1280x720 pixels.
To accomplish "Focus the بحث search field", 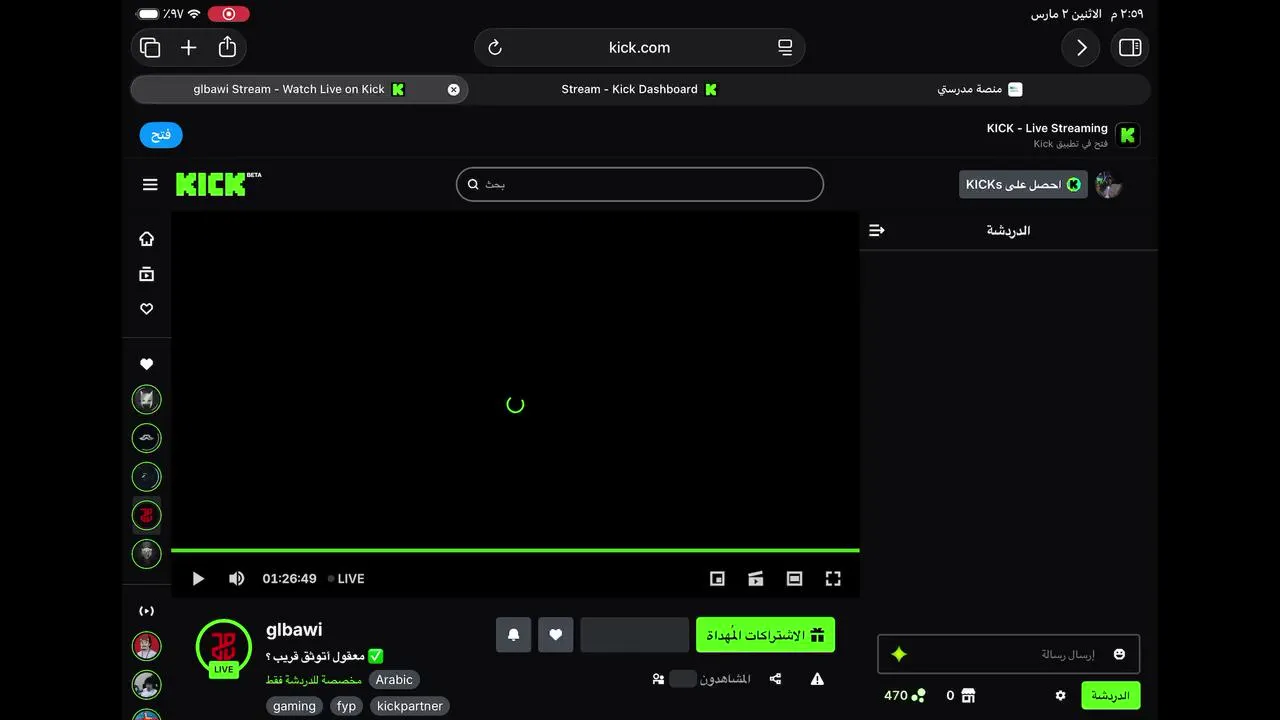I will [640, 184].
